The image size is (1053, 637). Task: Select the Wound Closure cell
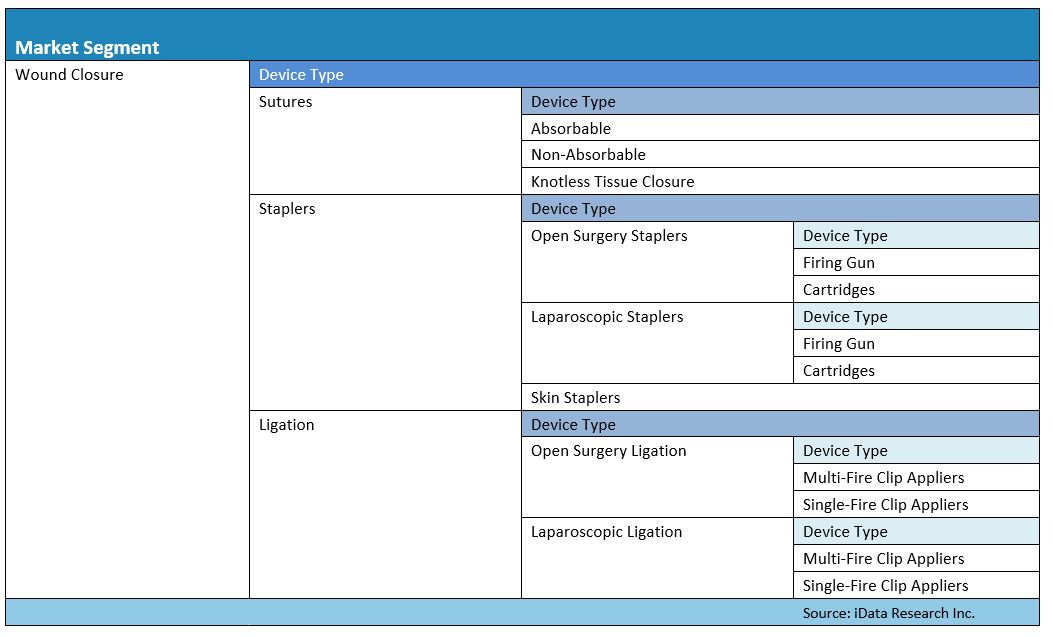point(128,330)
